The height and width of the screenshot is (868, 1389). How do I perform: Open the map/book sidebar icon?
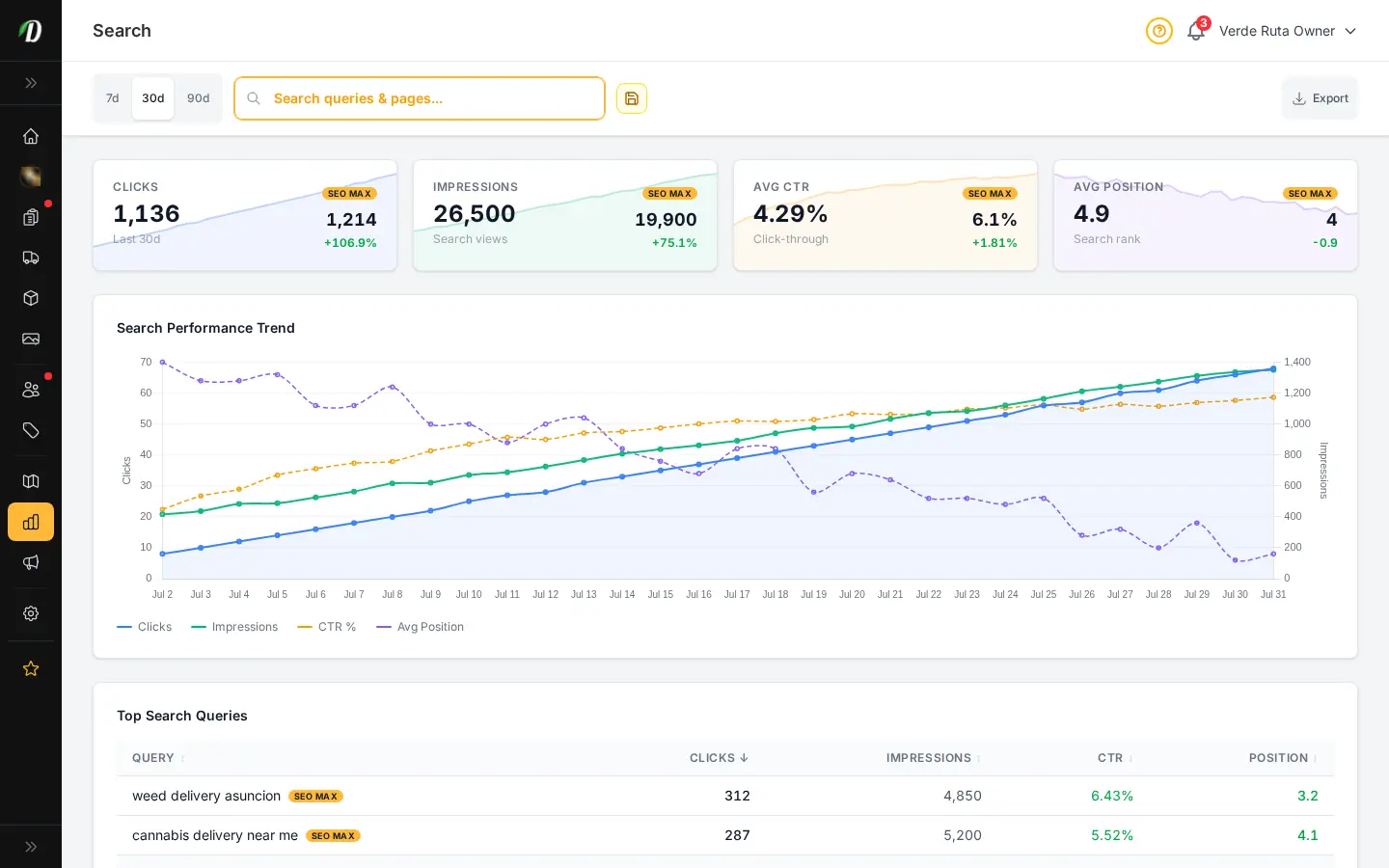pyautogui.click(x=31, y=481)
